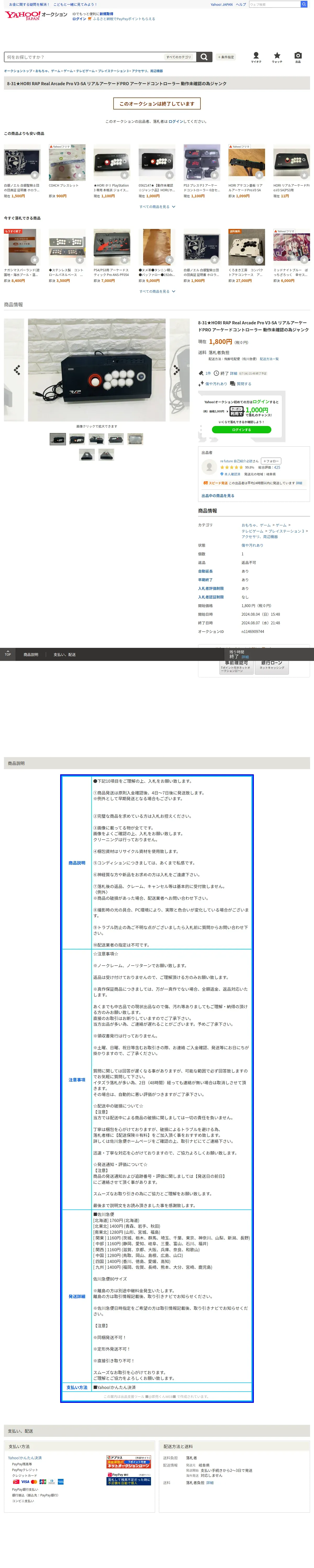Image resolution: width=314 pixels, height=1568 pixels.
Task: Click green ログインする button
Action: pos(242,430)
